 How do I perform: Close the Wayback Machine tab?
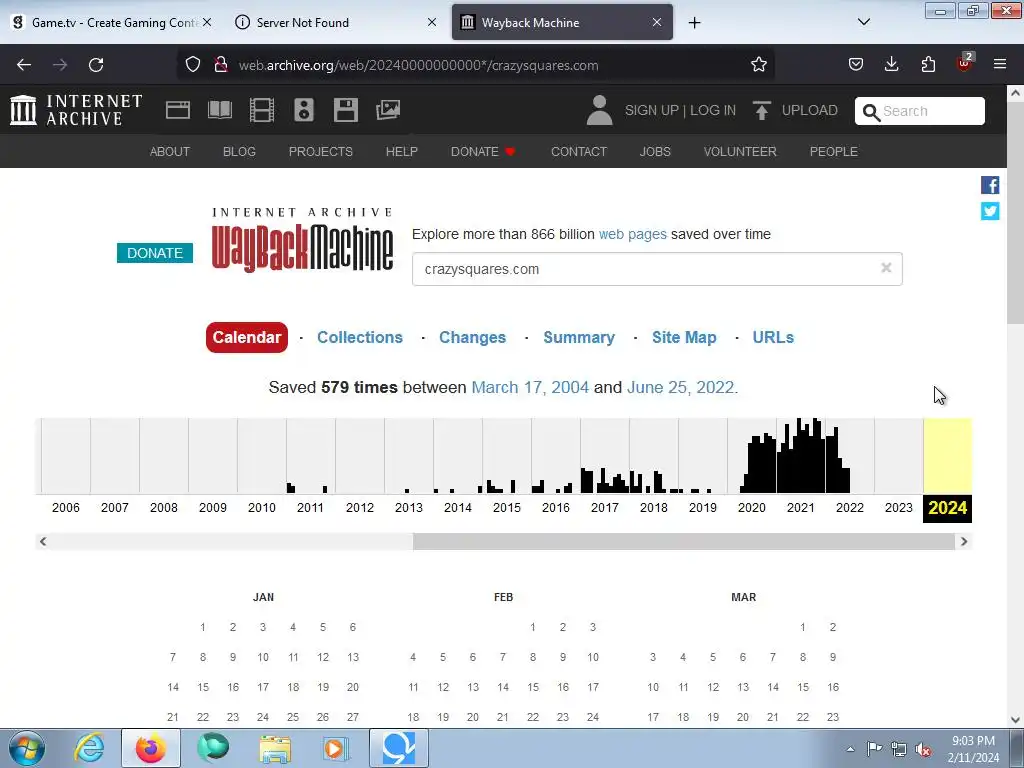(x=657, y=22)
